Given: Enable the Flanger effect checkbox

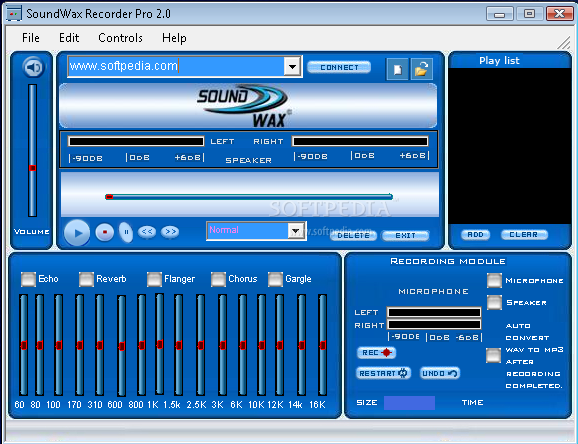Looking at the screenshot, I should point(154,279).
